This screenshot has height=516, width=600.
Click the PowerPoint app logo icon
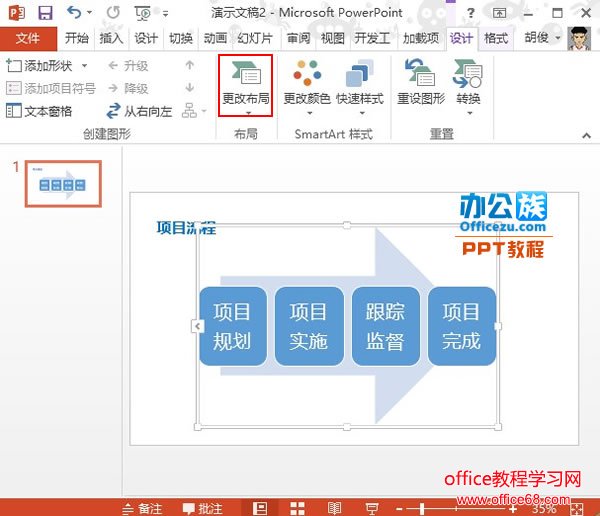[16, 13]
